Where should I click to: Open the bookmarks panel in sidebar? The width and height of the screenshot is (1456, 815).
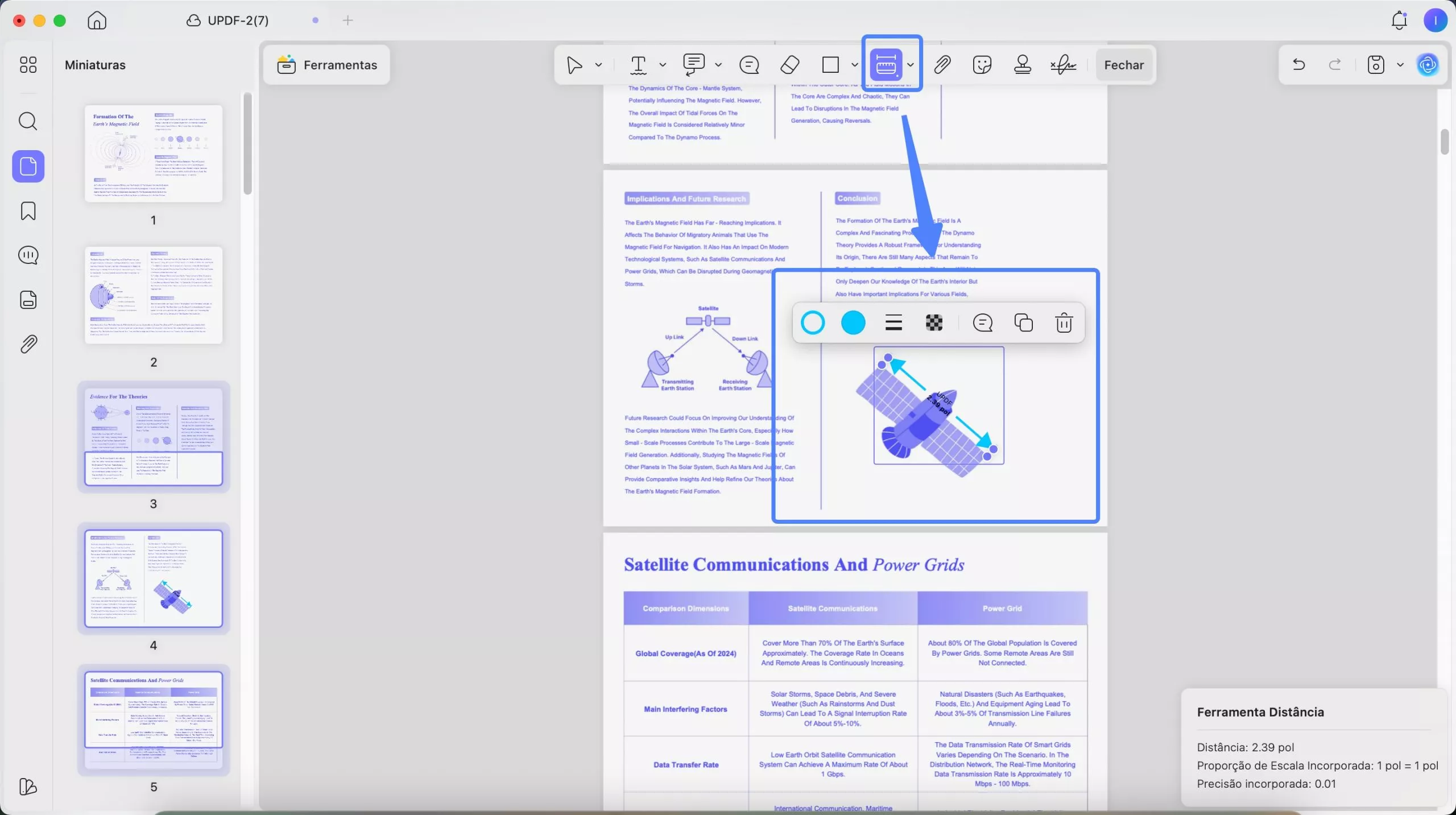click(x=28, y=211)
